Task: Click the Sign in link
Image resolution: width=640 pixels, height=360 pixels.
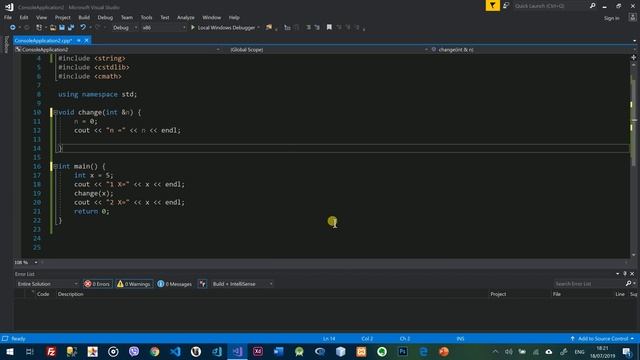Action: click(611, 18)
